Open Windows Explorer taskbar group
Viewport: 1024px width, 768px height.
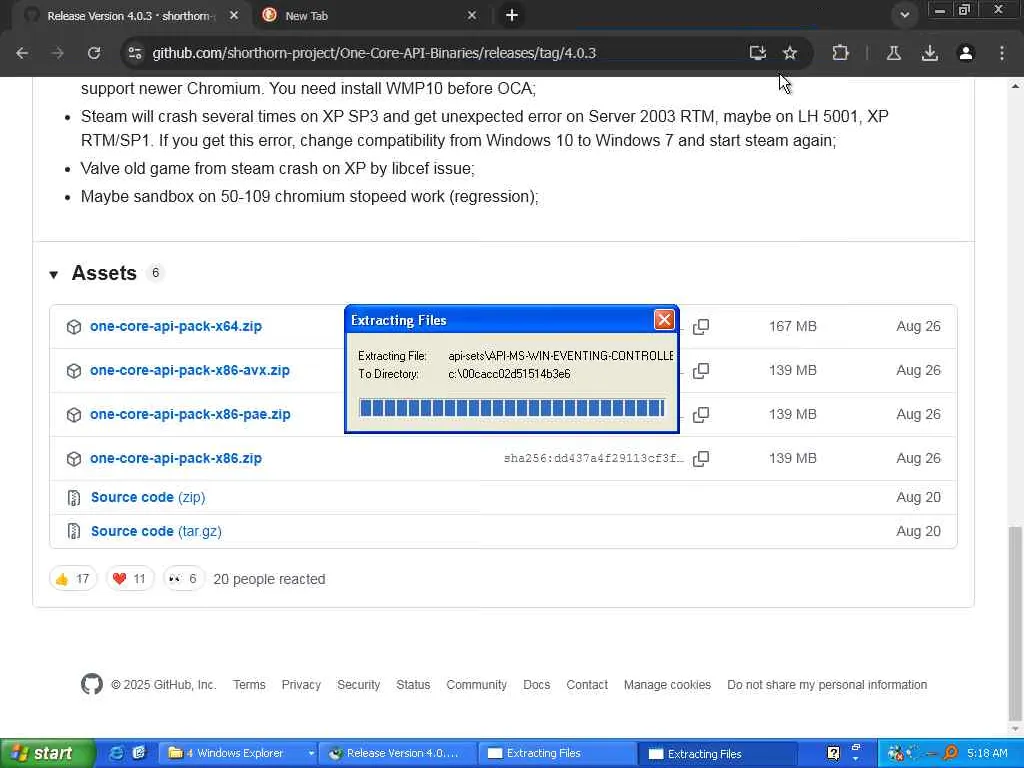click(240, 753)
